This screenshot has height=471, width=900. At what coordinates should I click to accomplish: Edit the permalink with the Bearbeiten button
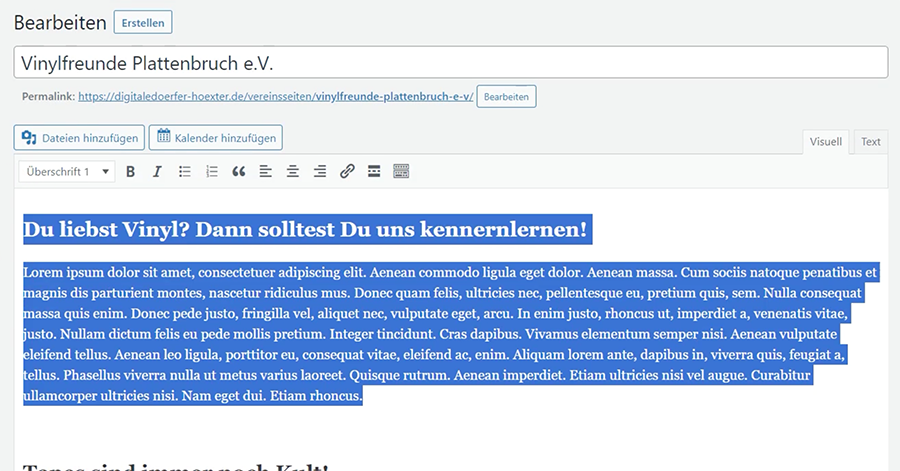(x=507, y=97)
